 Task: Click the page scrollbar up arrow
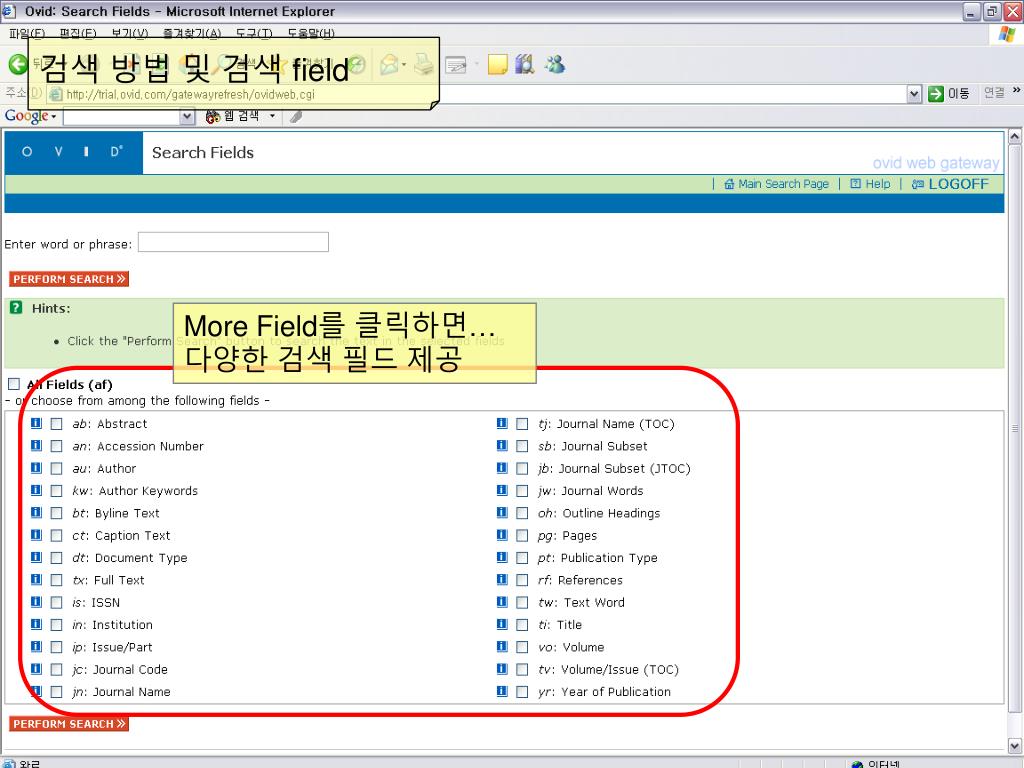point(1015,136)
